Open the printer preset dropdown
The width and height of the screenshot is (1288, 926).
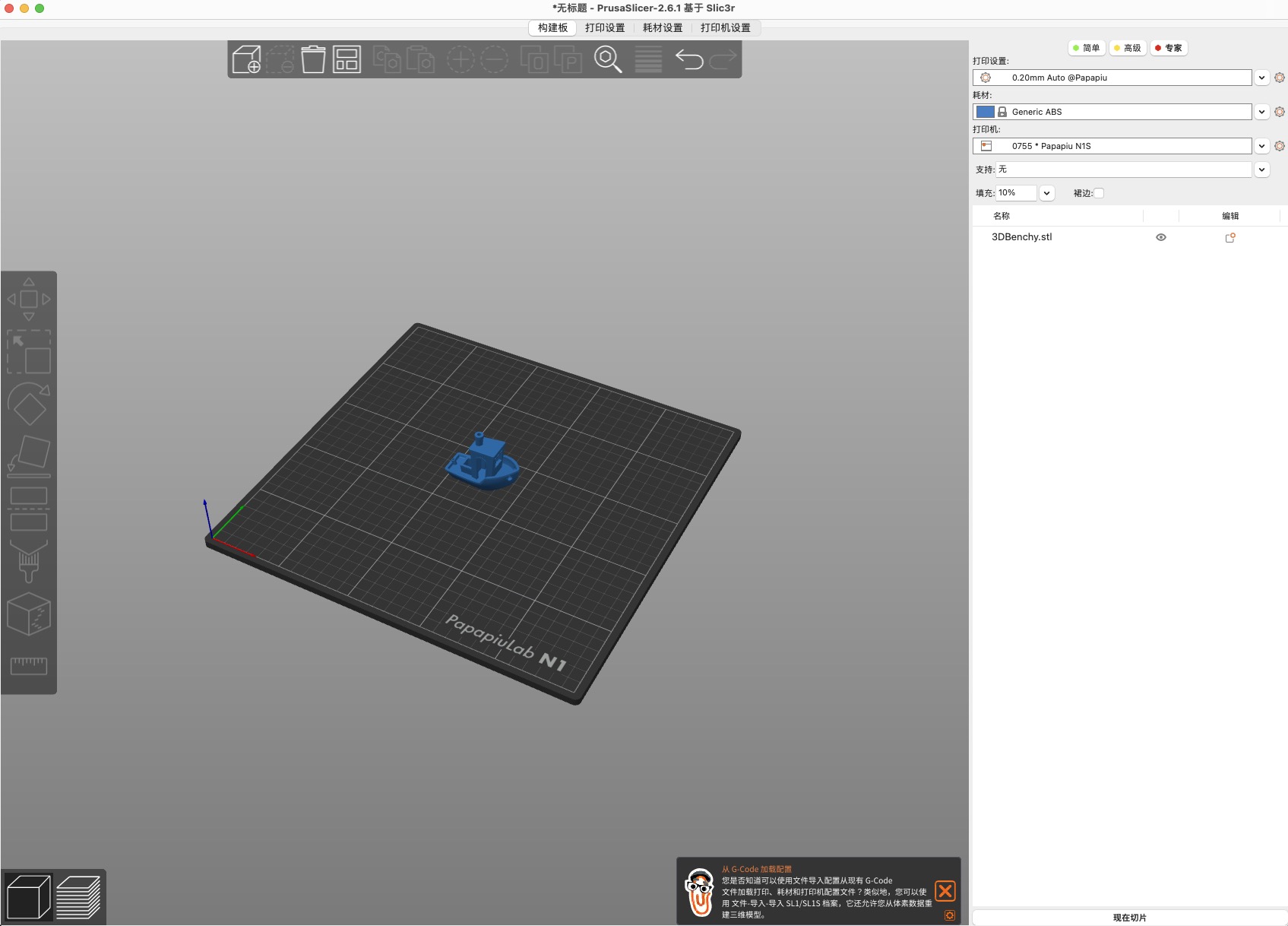click(x=1261, y=146)
